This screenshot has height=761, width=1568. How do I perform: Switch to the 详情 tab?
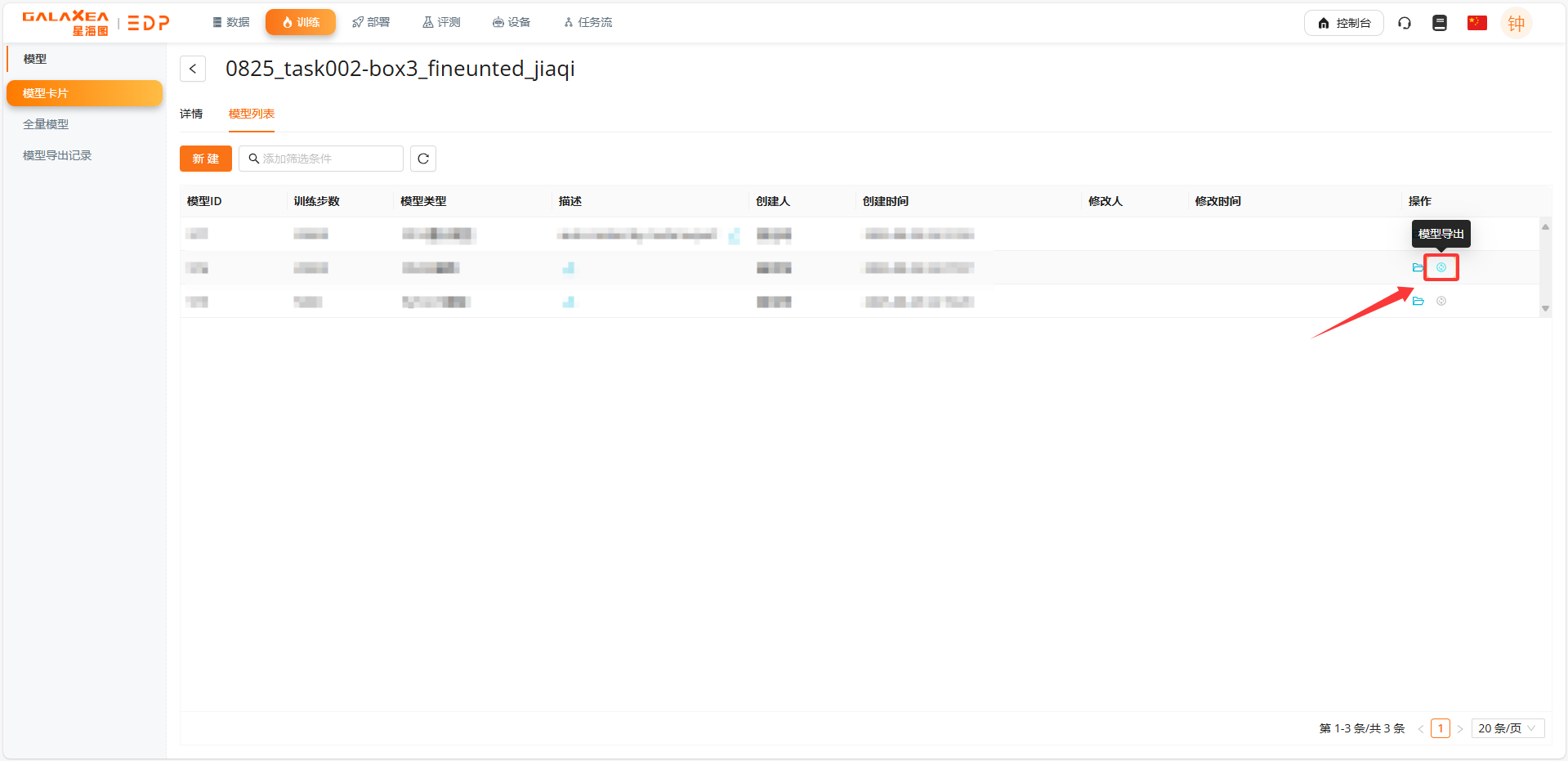pos(191,114)
